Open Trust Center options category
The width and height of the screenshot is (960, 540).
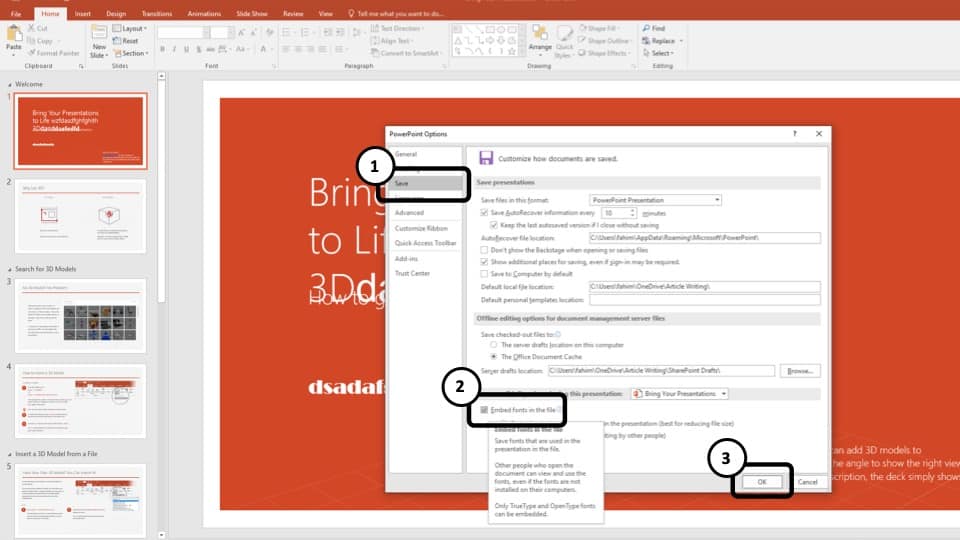pyautogui.click(x=412, y=273)
